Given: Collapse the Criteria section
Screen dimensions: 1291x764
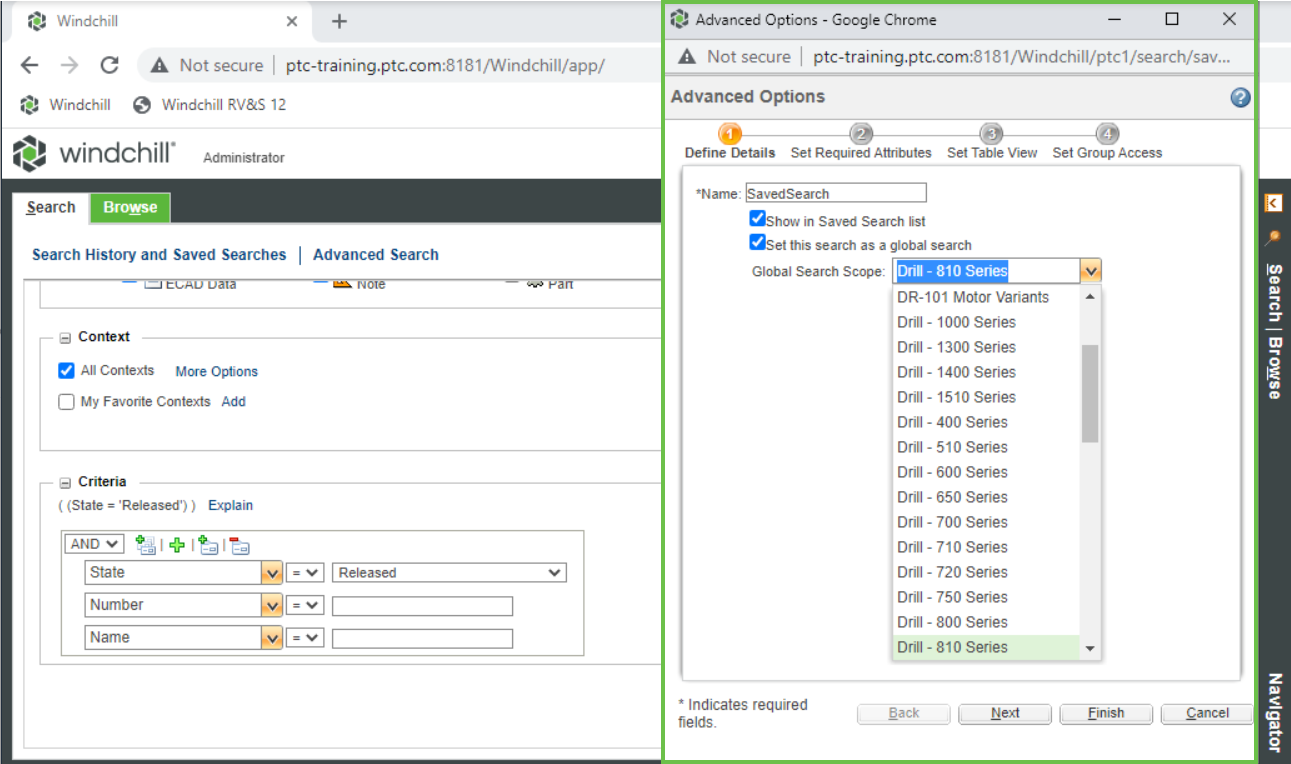Looking at the screenshot, I should coord(65,482).
